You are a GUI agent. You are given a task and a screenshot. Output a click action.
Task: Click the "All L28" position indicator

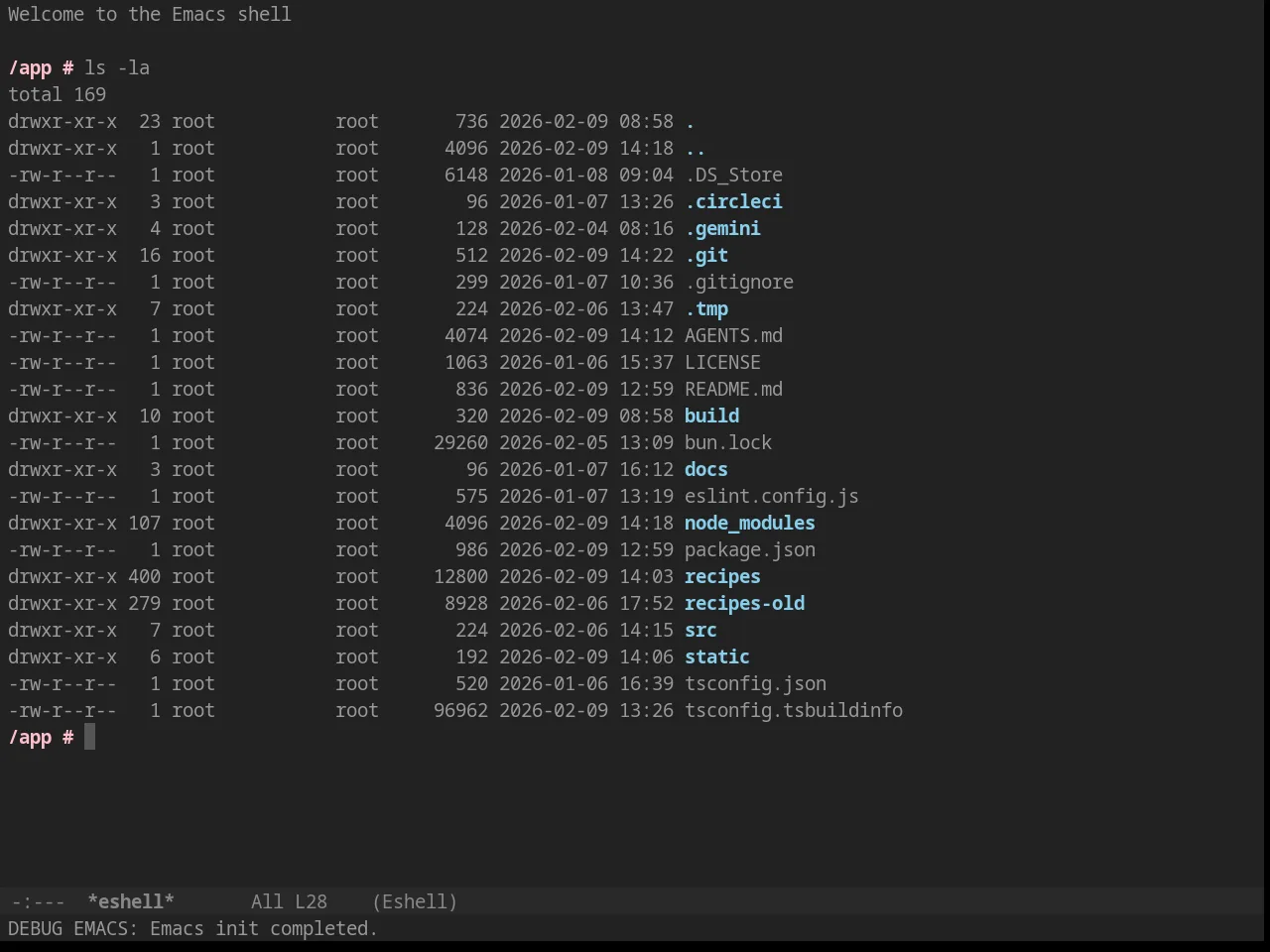coord(289,901)
